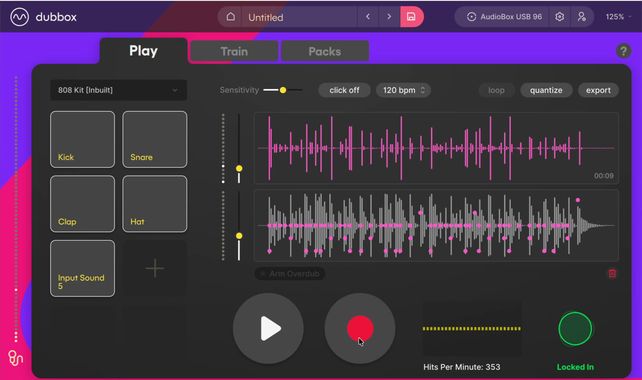Open audio settings gear icon

[559, 17]
